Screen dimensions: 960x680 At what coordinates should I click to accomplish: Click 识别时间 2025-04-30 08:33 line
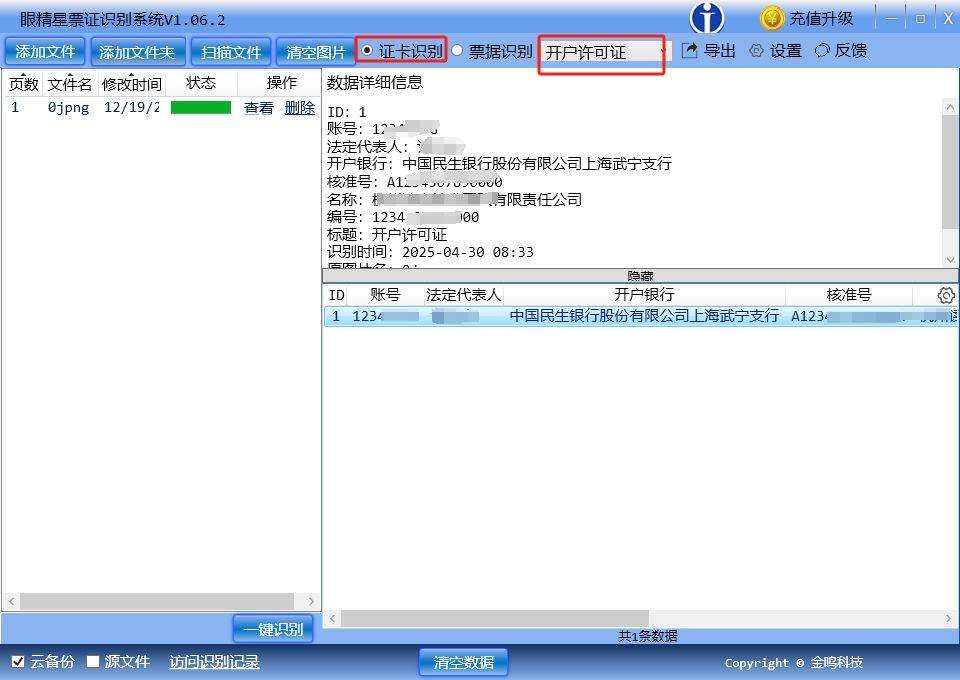coord(430,252)
